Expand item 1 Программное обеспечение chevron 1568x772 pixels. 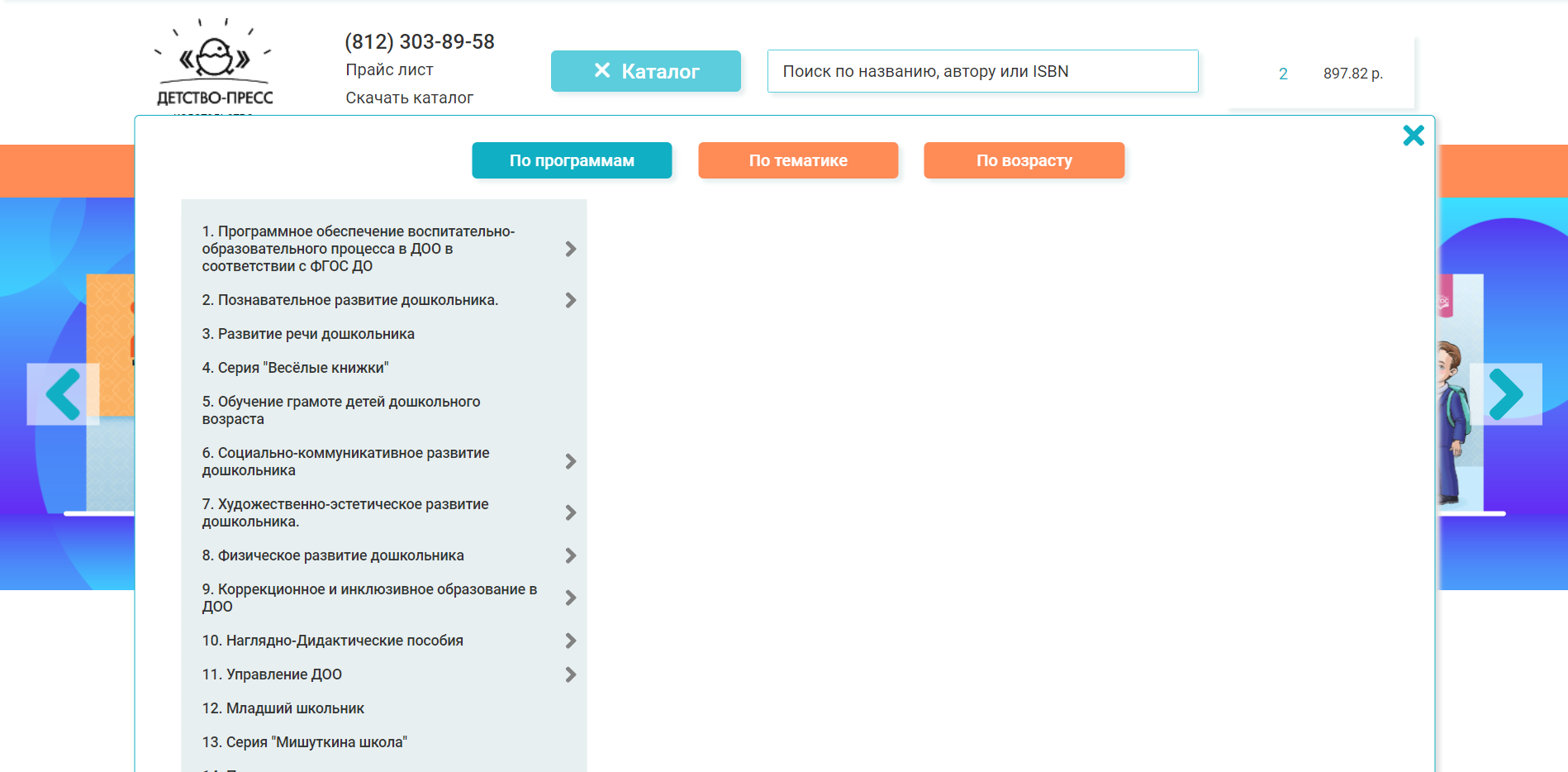click(x=571, y=249)
